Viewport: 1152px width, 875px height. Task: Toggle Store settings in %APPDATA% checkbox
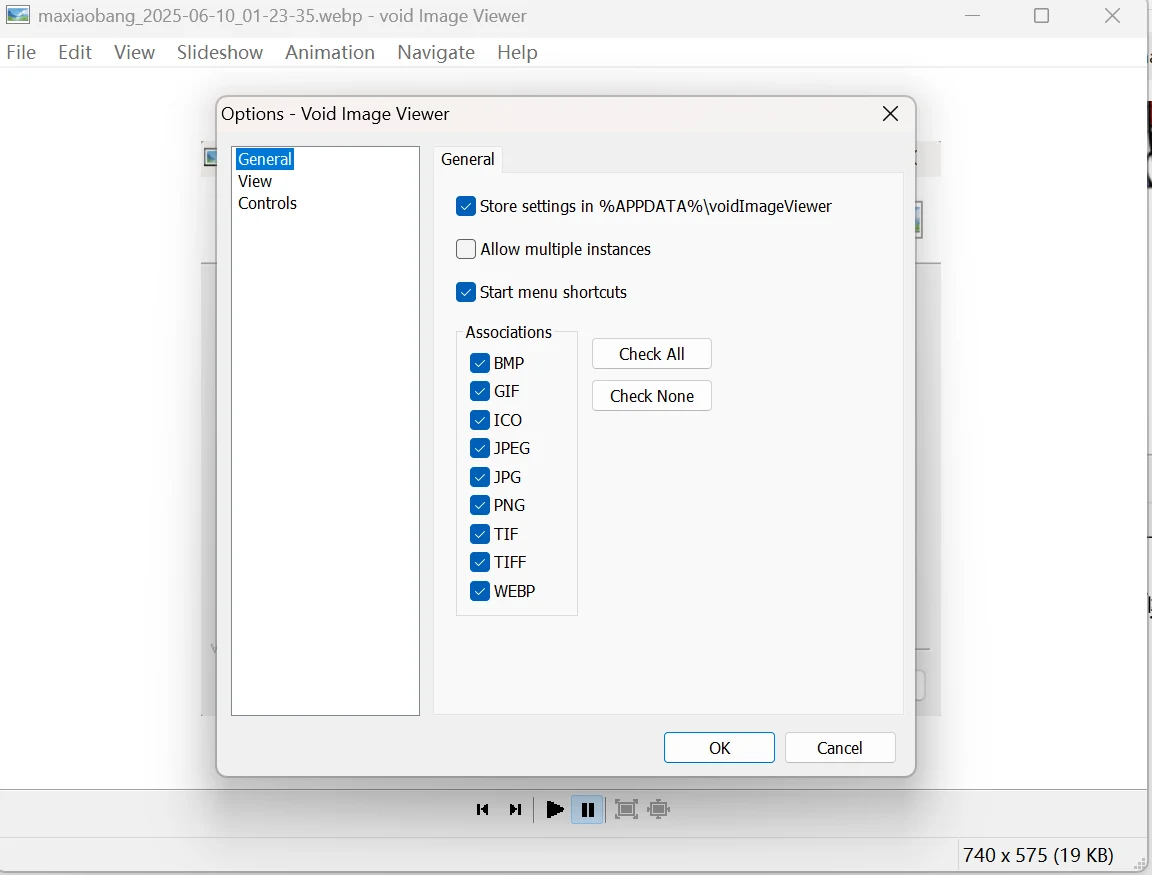466,206
